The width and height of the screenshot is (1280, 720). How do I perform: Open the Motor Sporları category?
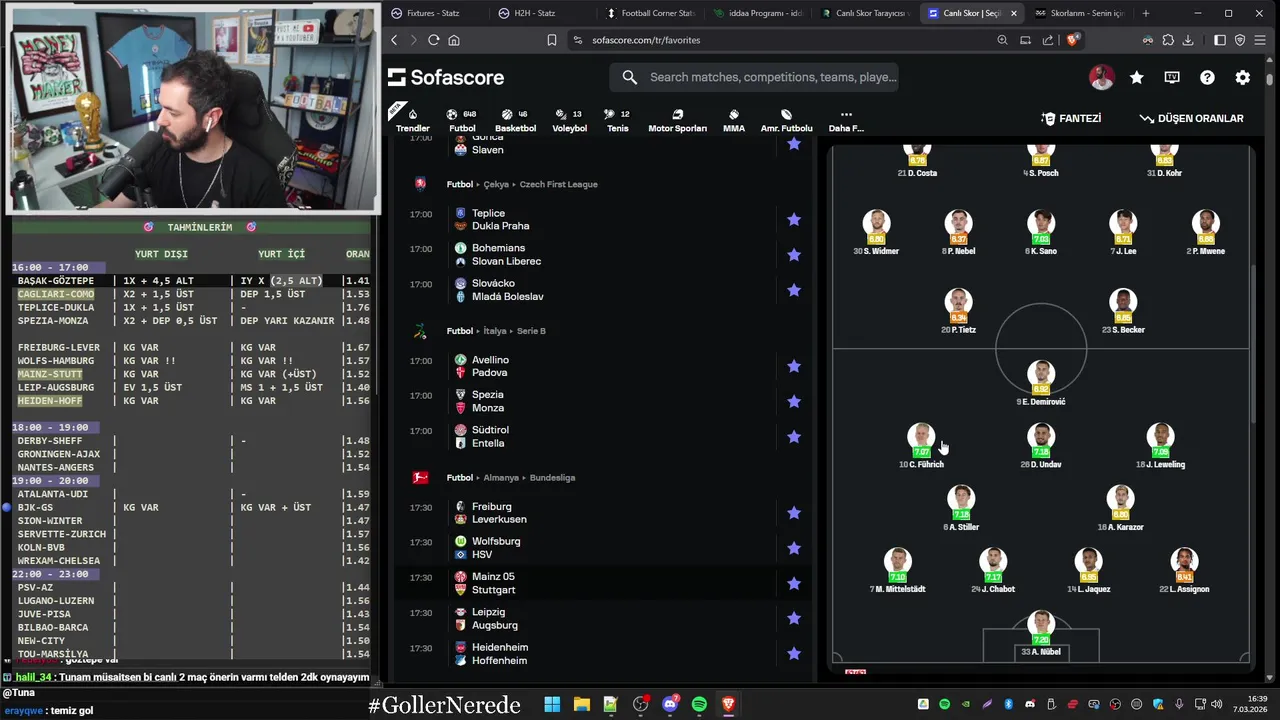(677, 120)
